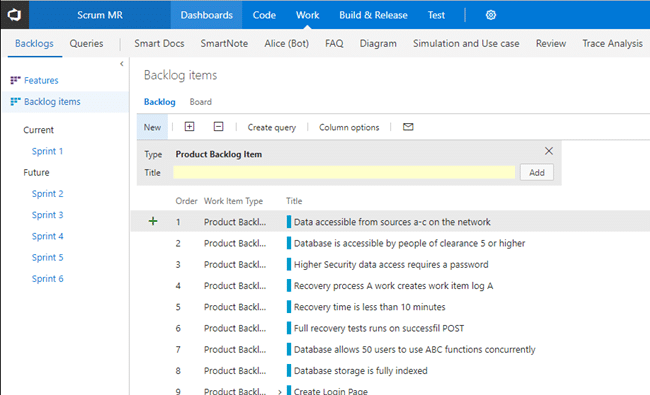
Task: Click the Visual Studio Team Services logo
Action: coord(15,15)
